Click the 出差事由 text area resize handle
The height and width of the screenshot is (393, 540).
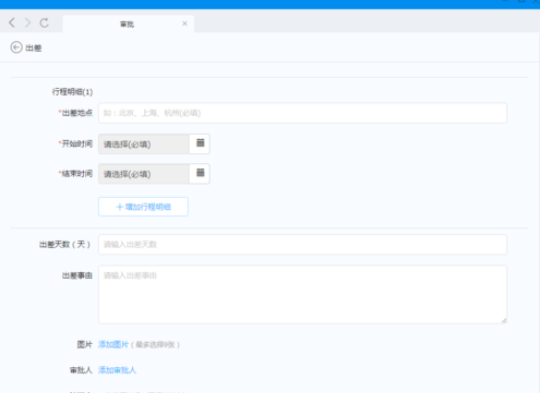point(503,320)
